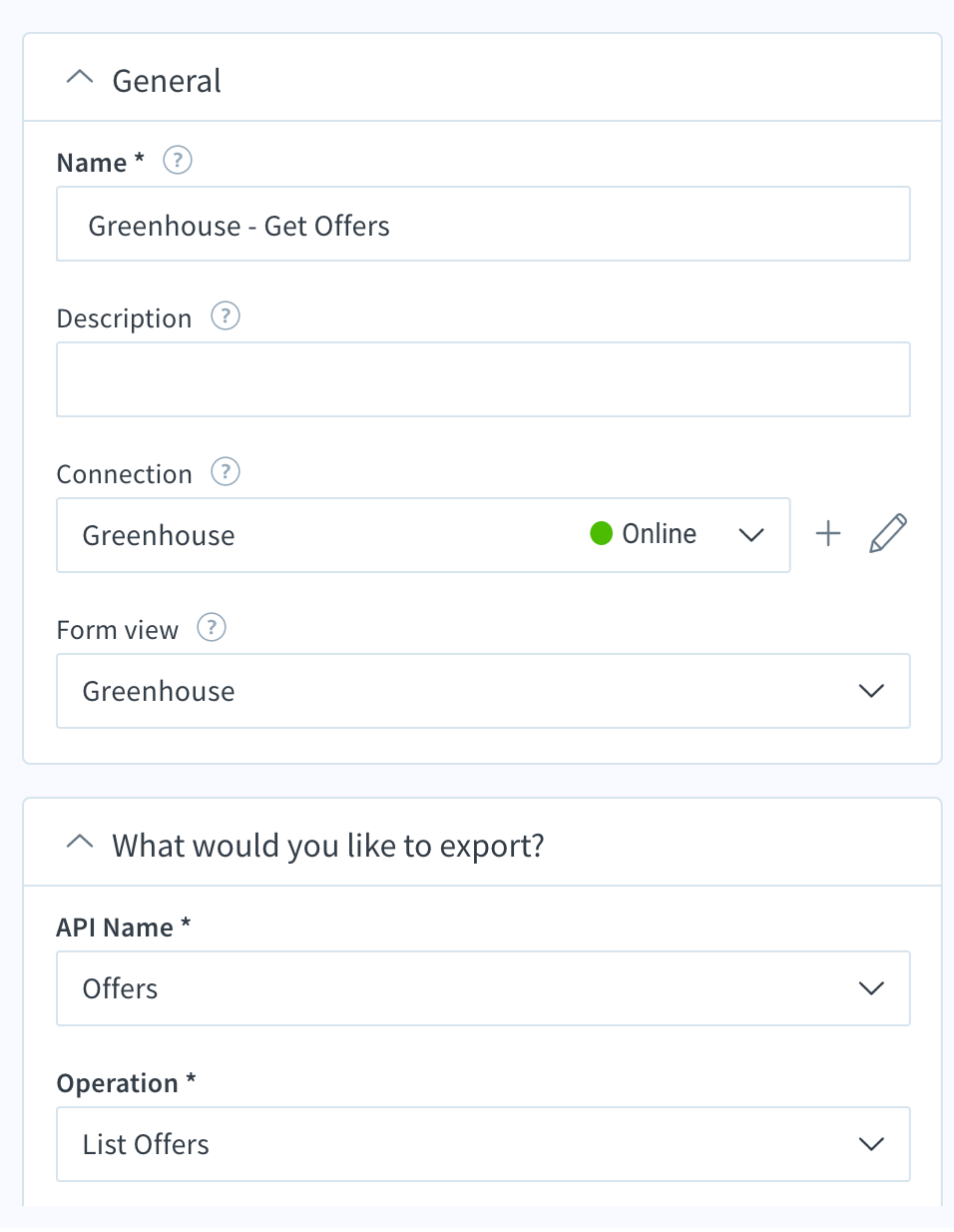Add a new connection with plus icon
954x1232 pixels.
pos(828,534)
